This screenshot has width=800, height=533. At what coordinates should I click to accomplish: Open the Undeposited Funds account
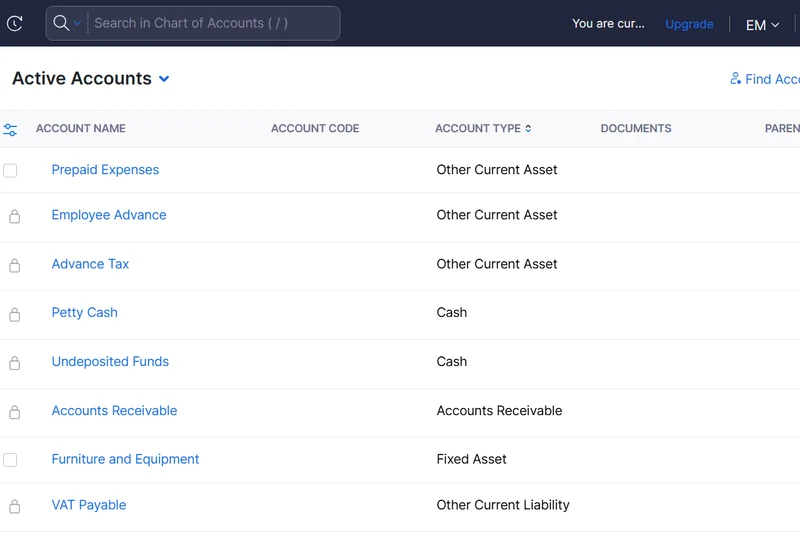coord(110,362)
